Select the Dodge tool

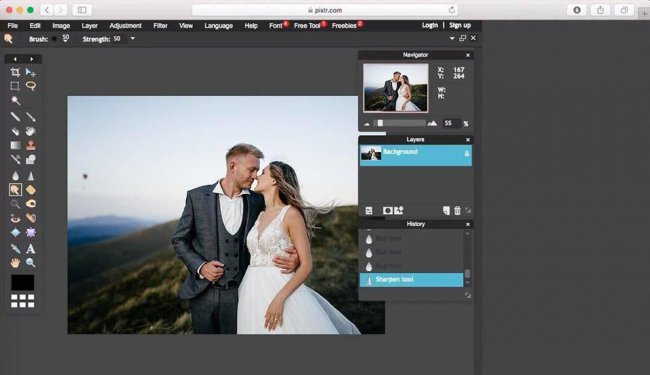[x=15, y=203]
